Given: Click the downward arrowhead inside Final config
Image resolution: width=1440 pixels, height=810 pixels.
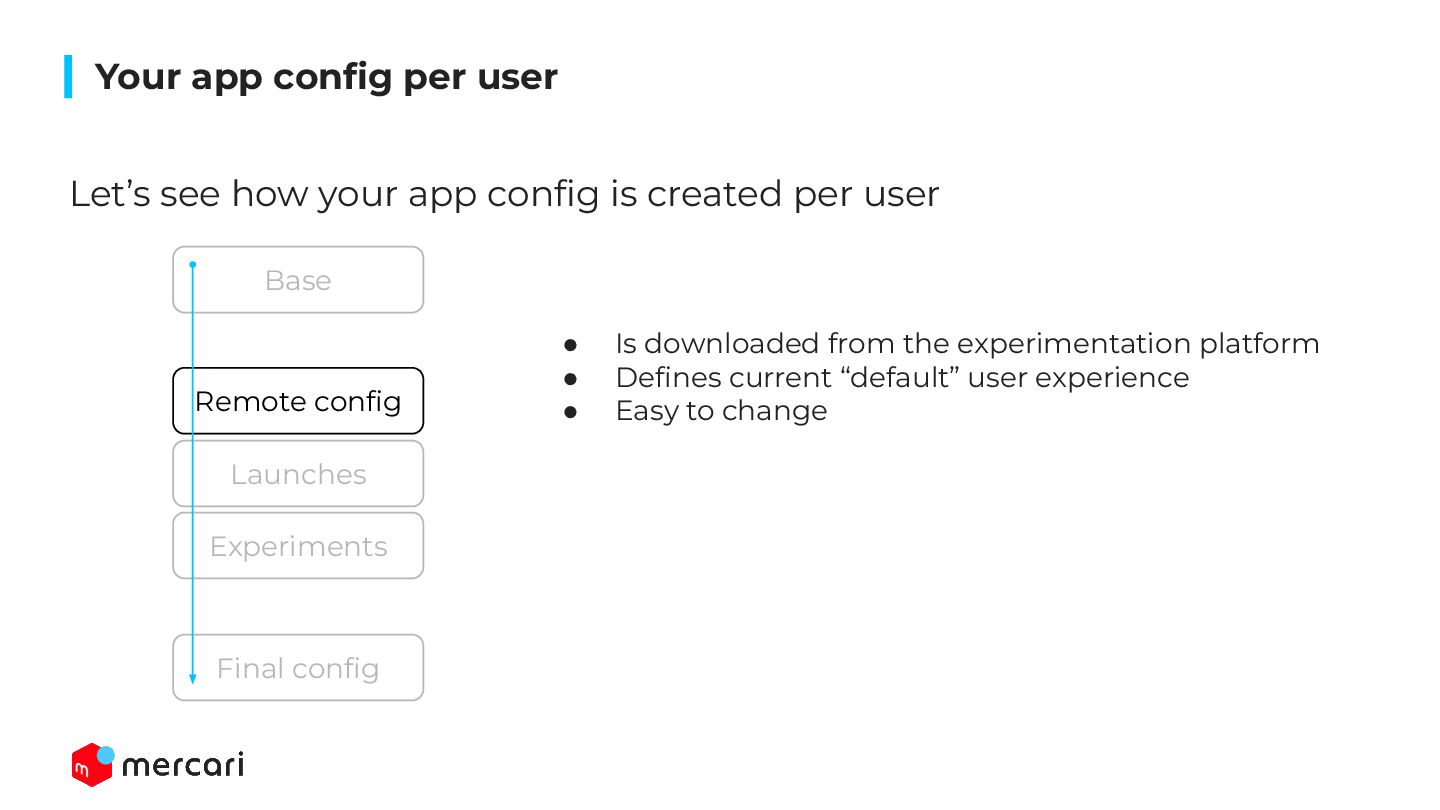Looking at the screenshot, I should [x=193, y=679].
